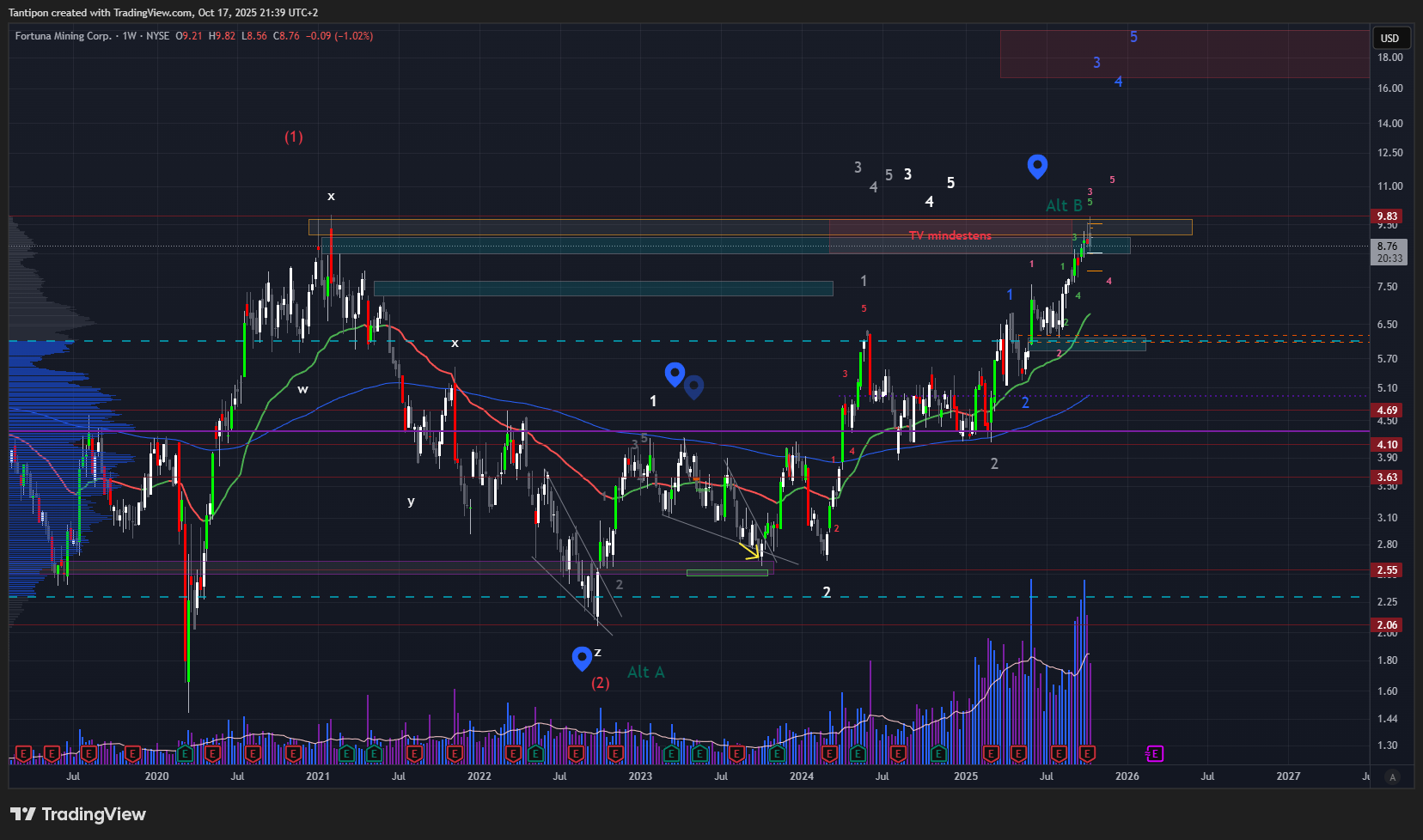Click the rightmost red earnings E marker

[x=1086, y=753]
